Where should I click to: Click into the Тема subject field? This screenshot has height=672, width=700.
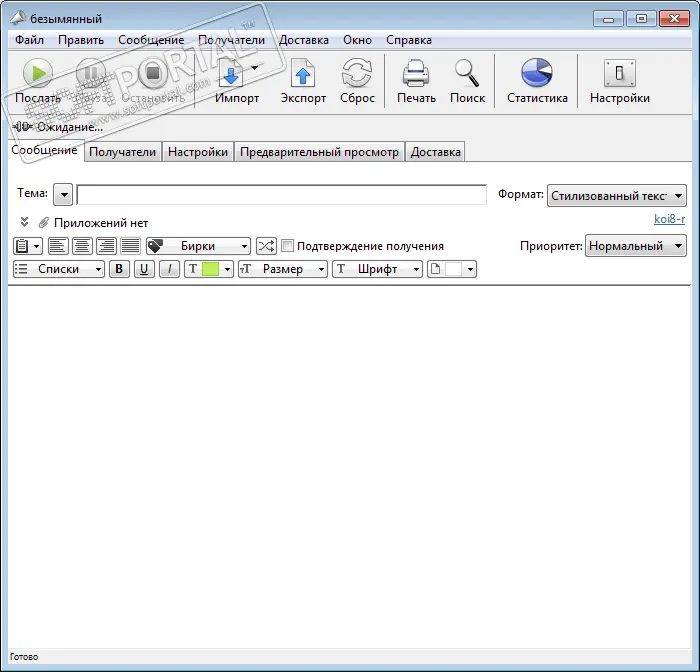(x=281, y=195)
